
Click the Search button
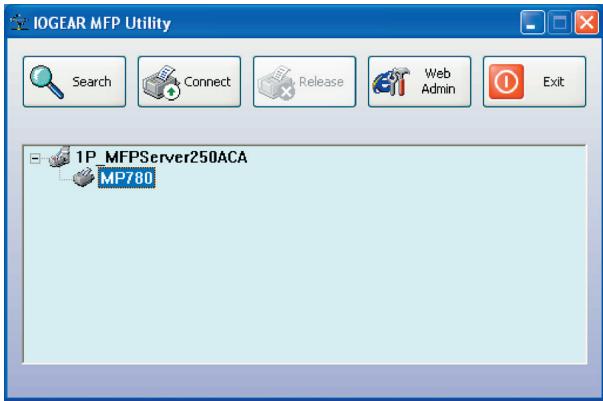pyautogui.click(x=74, y=82)
